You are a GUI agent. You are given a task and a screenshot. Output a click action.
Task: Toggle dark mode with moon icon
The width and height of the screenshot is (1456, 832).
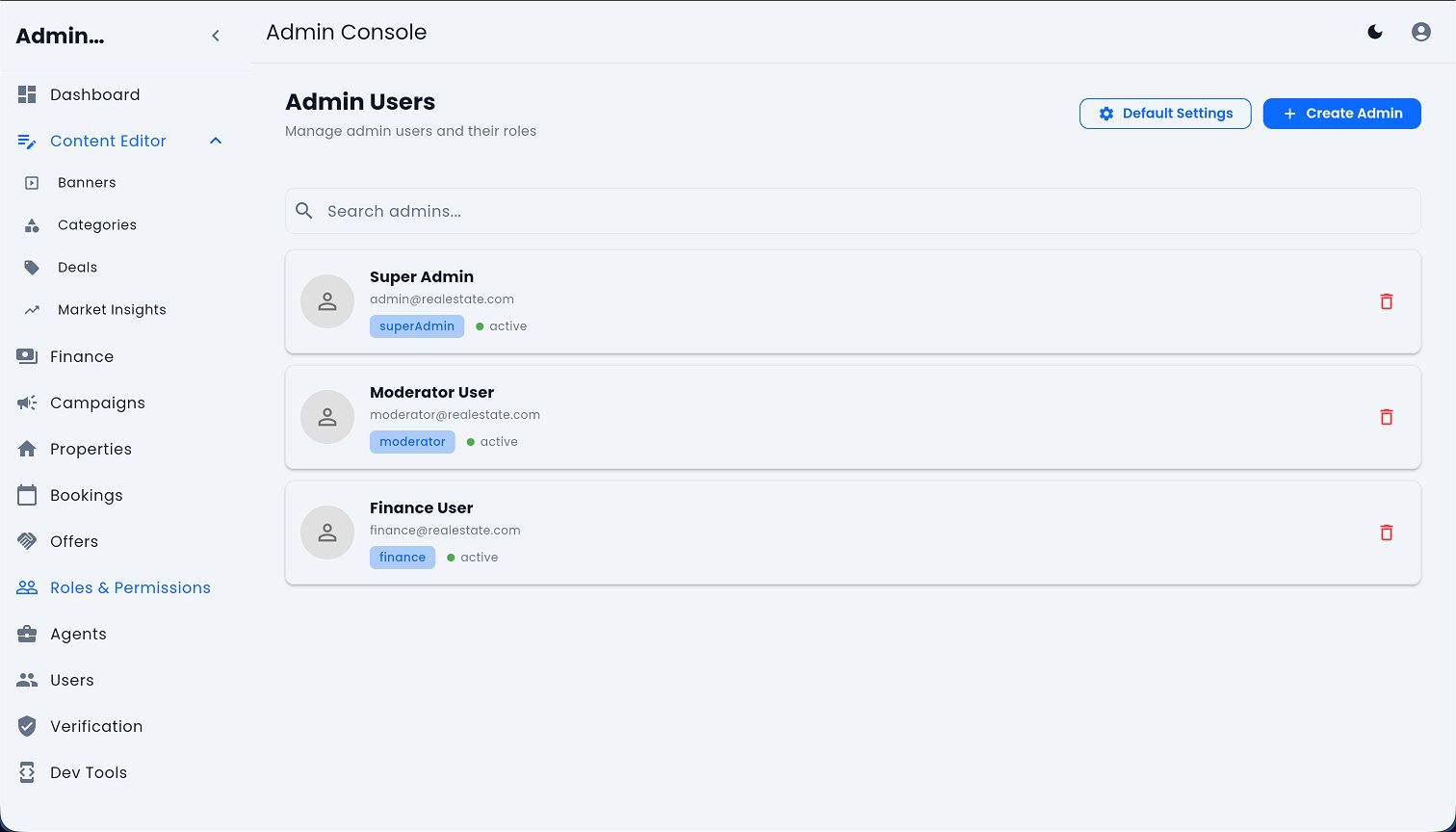point(1375,32)
